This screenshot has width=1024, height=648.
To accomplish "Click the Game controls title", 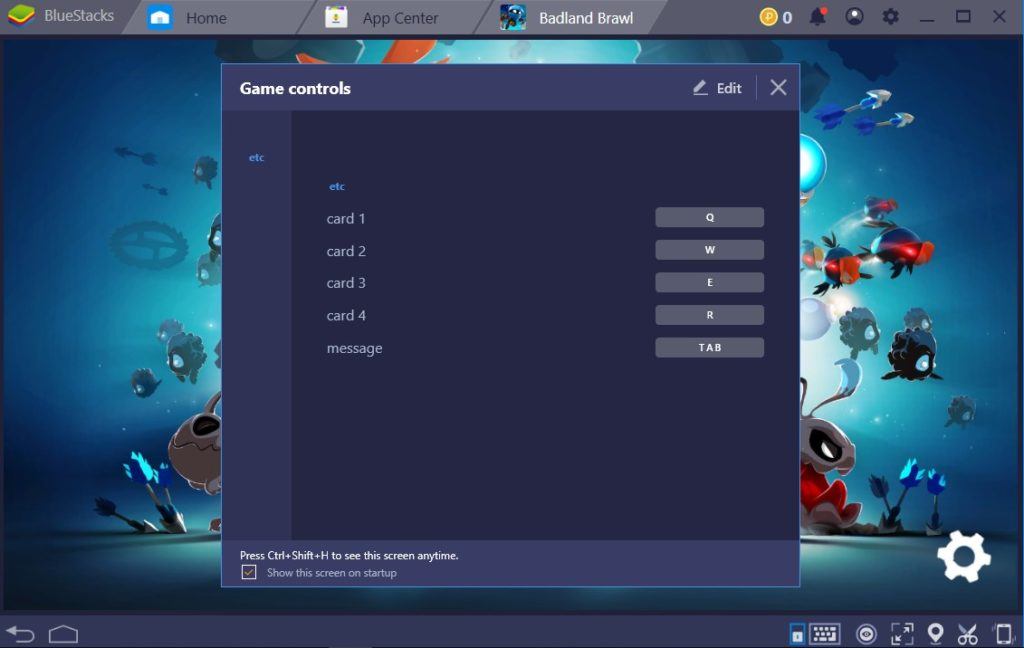I will click(x=295, y=88).
